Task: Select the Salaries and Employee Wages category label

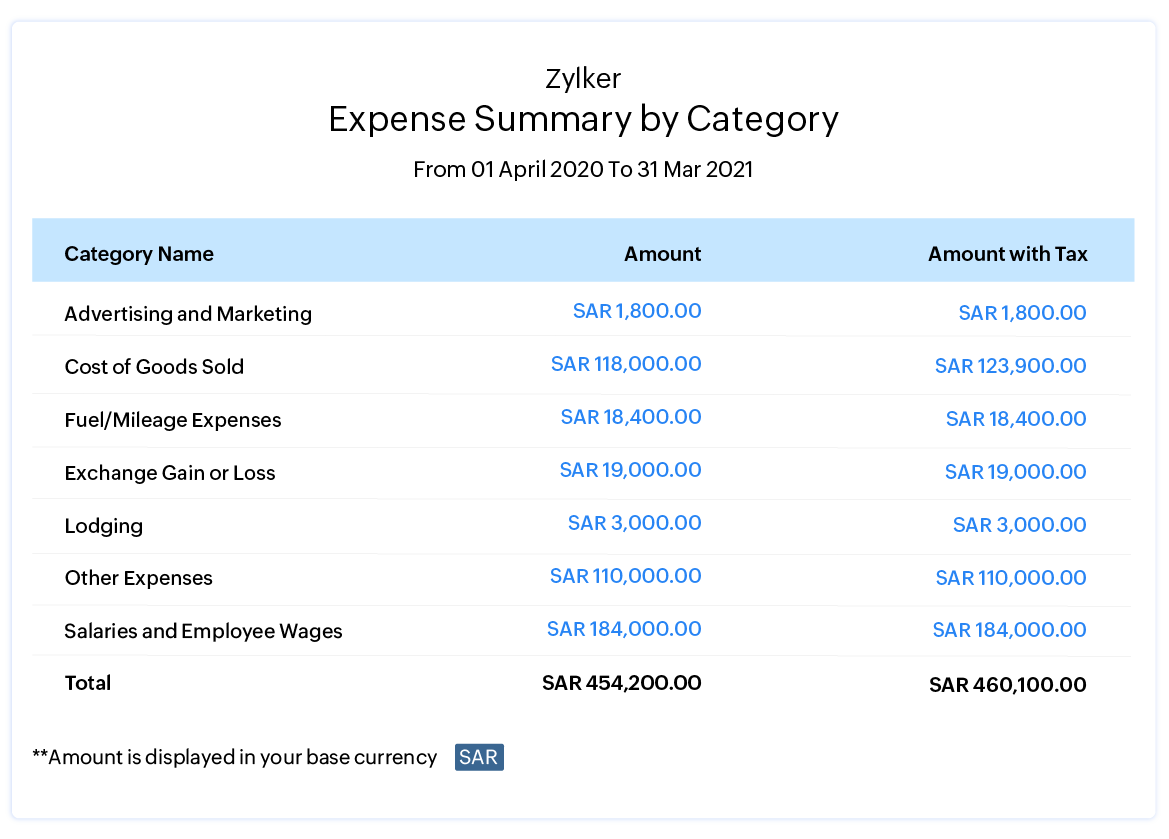Action: (x=203, y=631)
